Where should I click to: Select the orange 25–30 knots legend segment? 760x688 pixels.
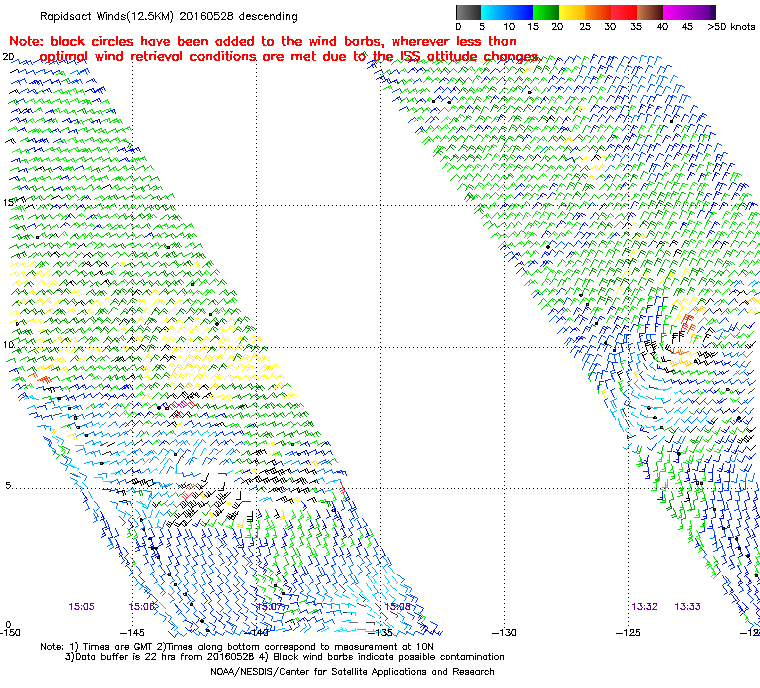pyautogui.click(x=598, y=12)
